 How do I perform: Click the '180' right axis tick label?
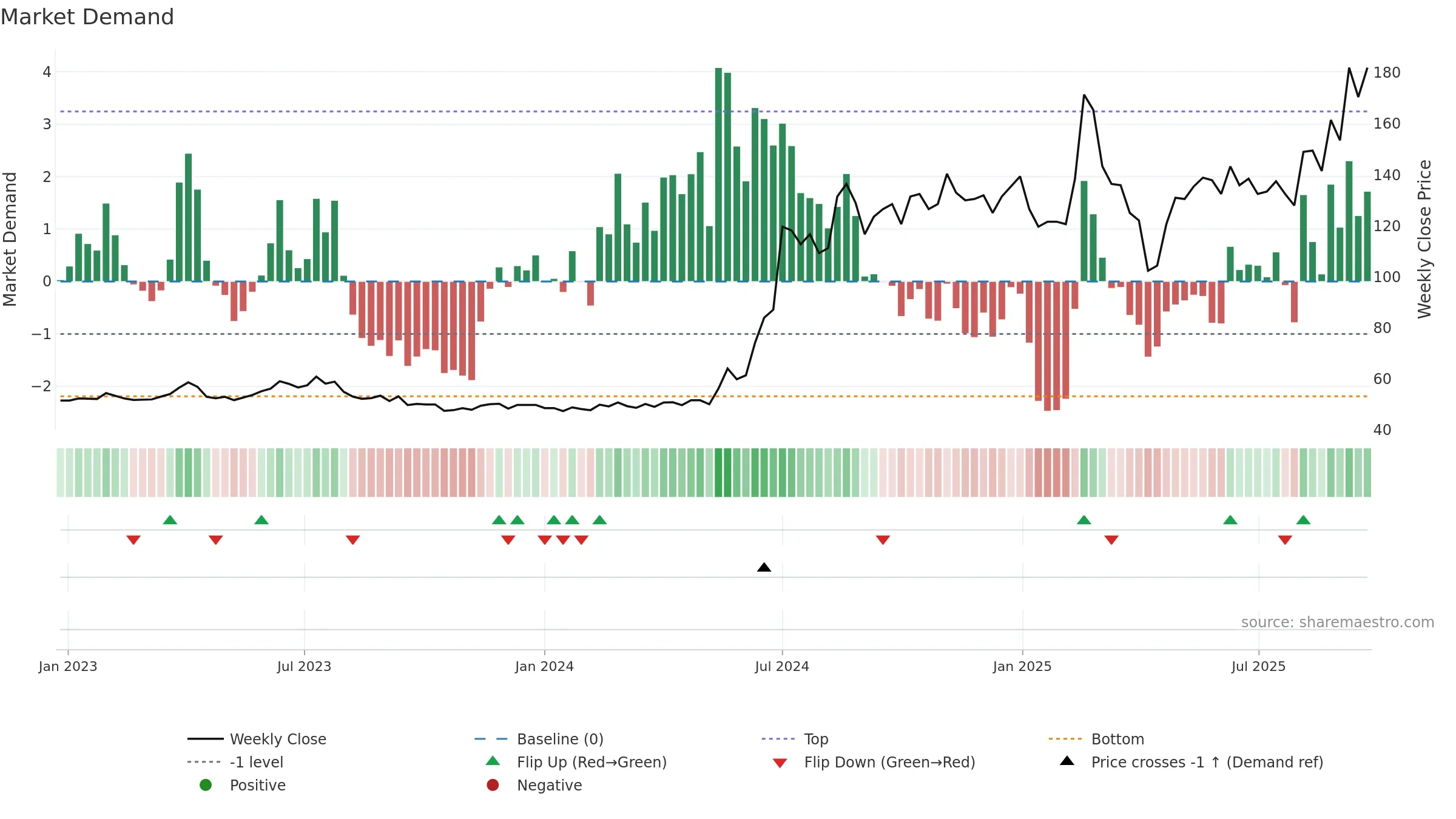pyautogui.click(x=1387, y=72)
